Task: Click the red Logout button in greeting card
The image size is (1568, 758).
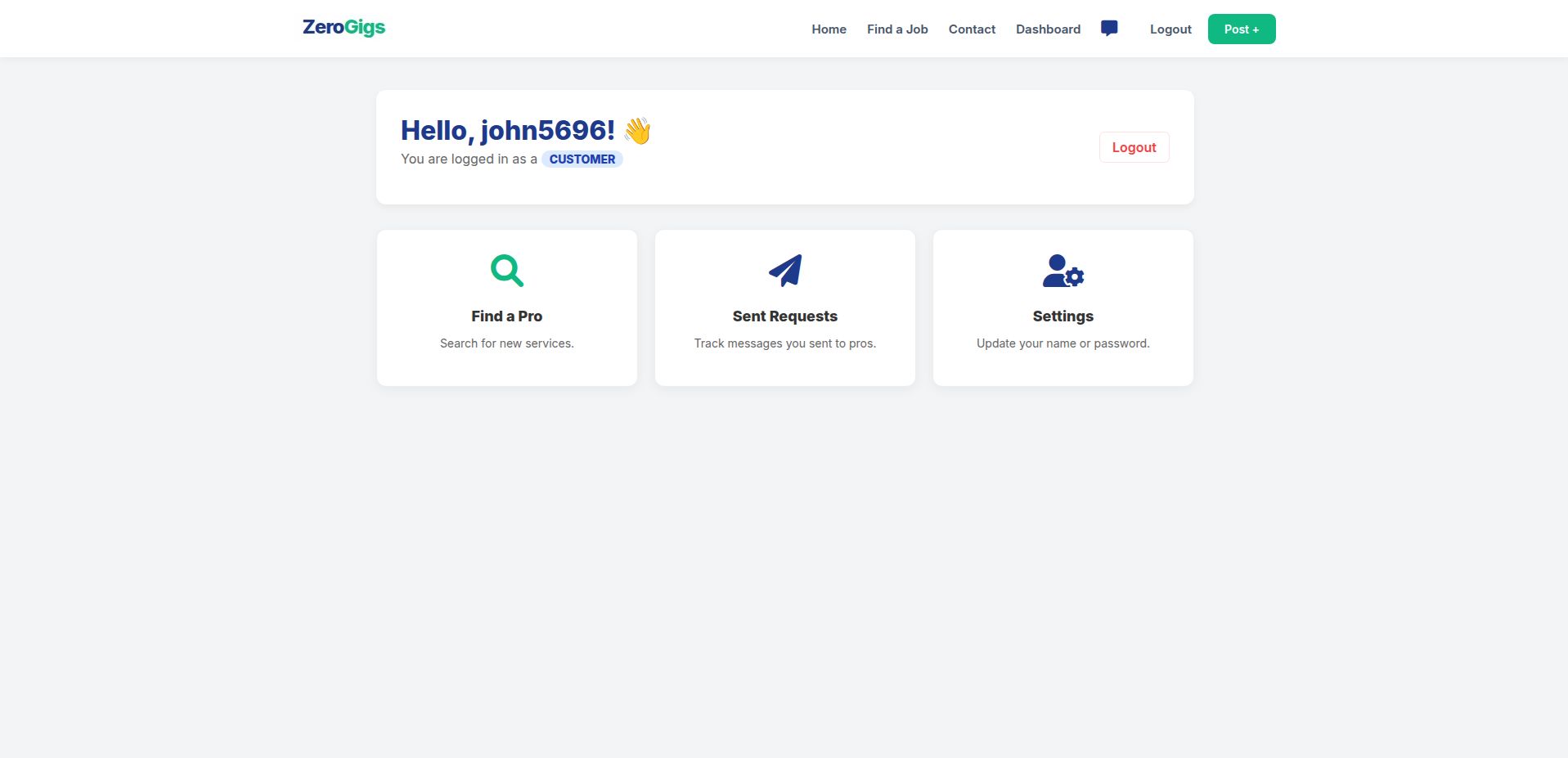Action: pos(1134,147)
